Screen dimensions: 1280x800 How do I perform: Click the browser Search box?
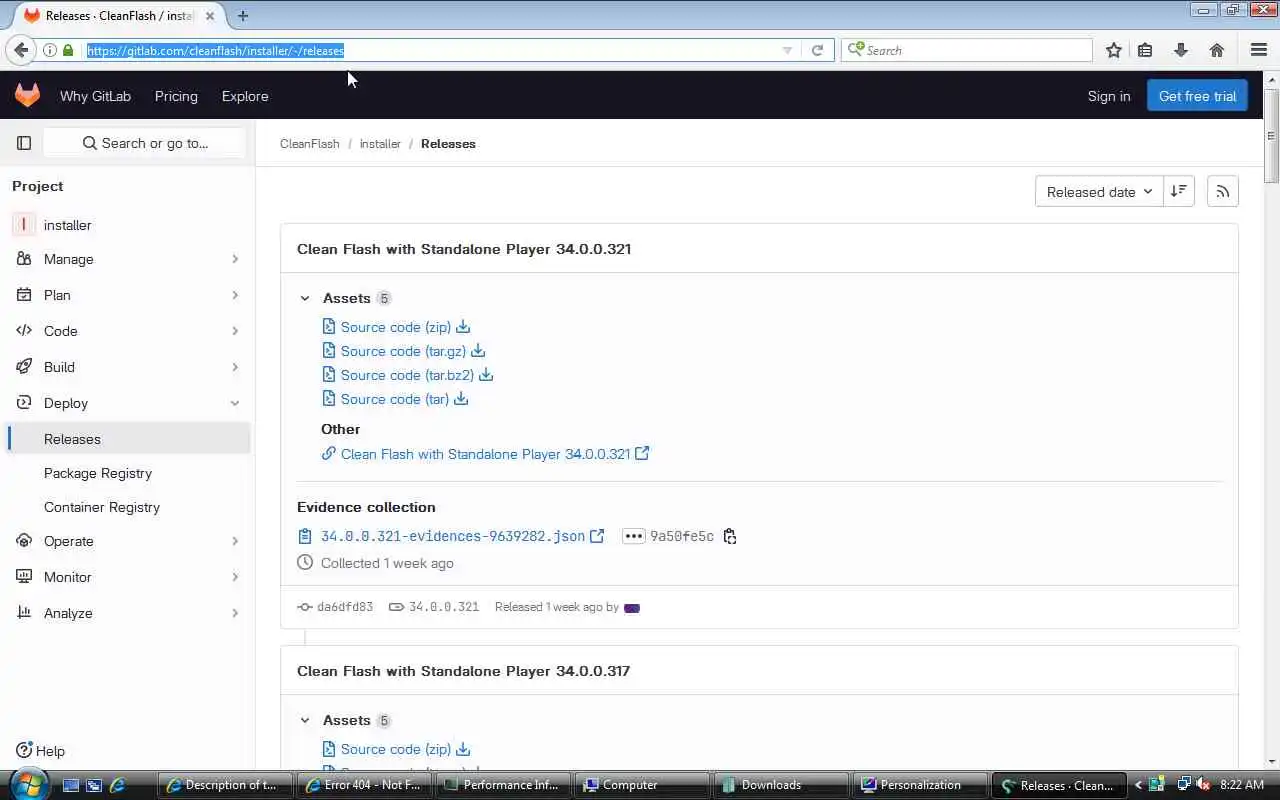pyautogui.click(x=967, y=50)
